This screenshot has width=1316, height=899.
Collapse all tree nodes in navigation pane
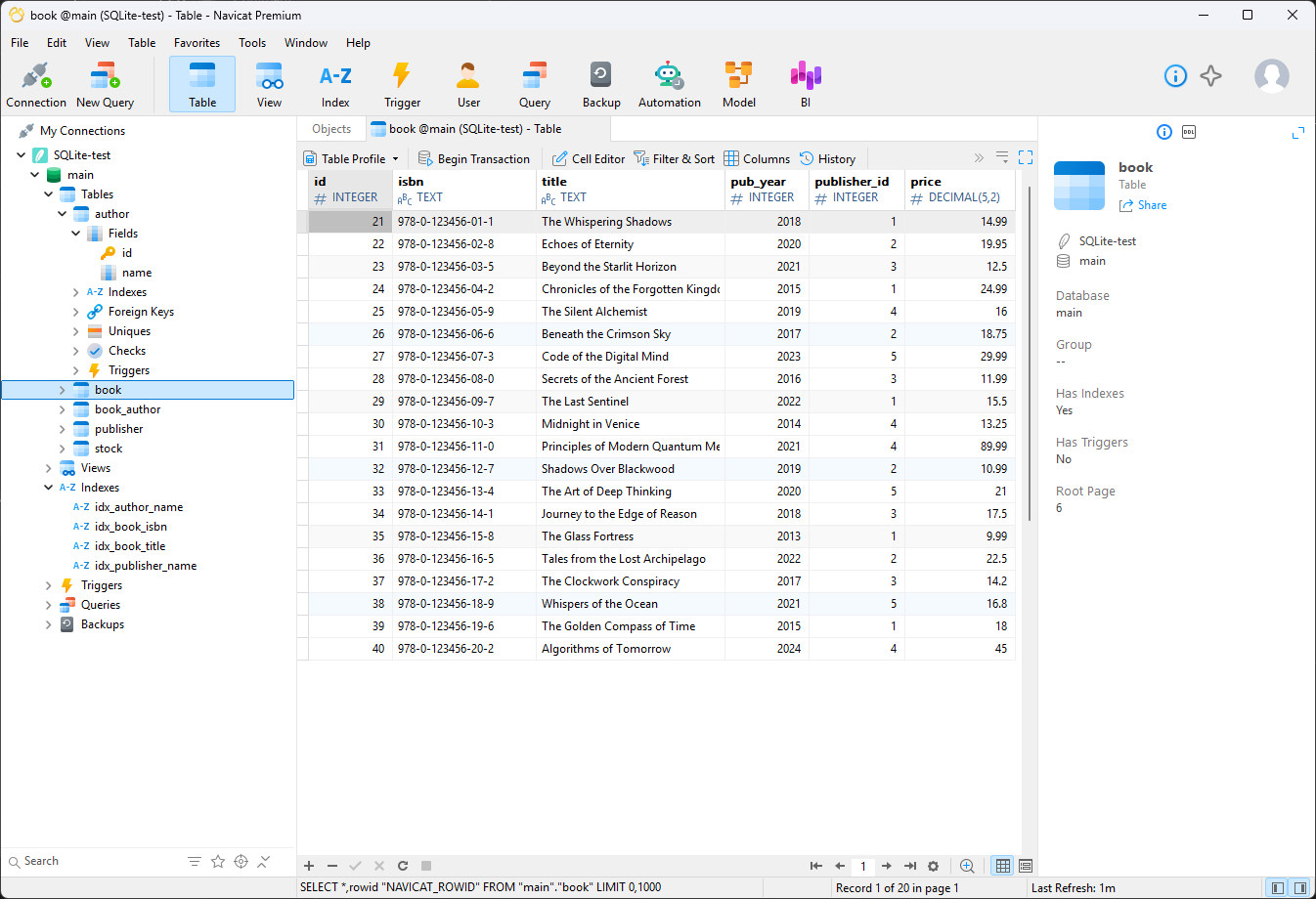click(x=264, y=861)
